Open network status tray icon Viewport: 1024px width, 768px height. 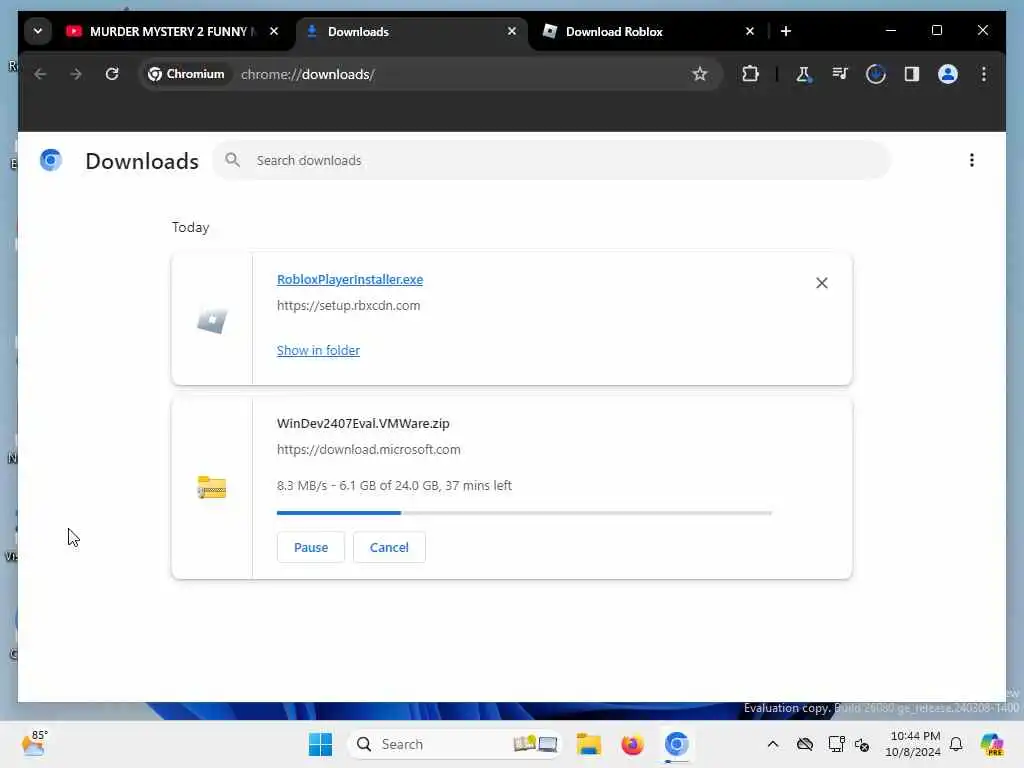point(836,744)
